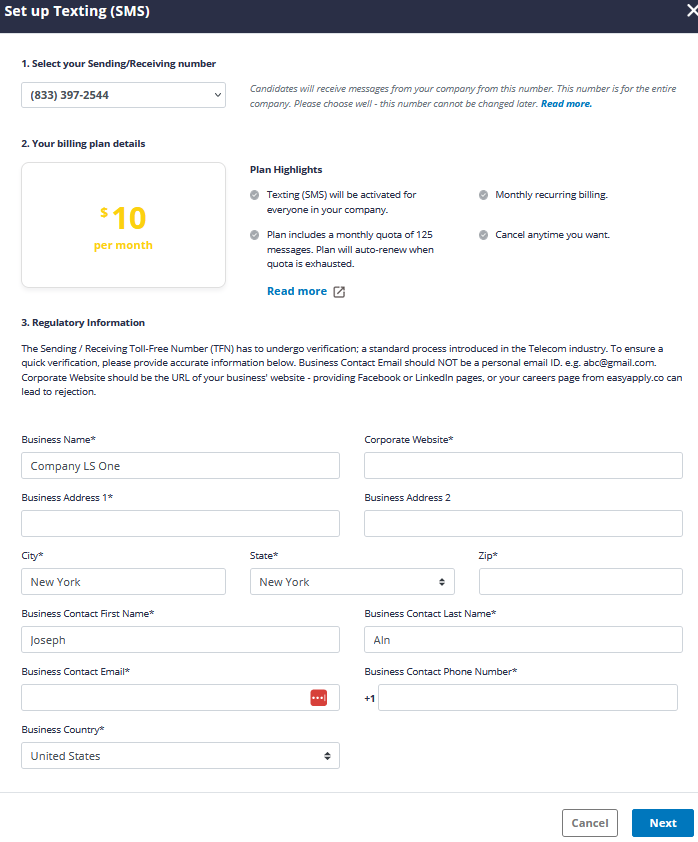
Task: Select the Business Contact Last Name field
Action: (x=523, y=640)
